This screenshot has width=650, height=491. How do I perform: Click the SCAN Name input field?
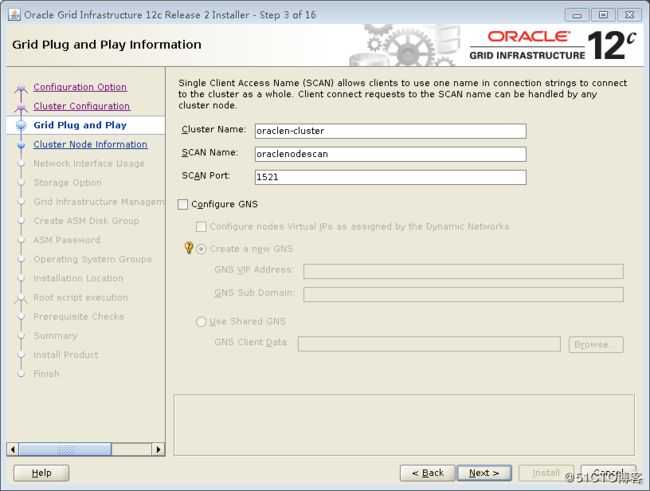[x=390, y=154]
